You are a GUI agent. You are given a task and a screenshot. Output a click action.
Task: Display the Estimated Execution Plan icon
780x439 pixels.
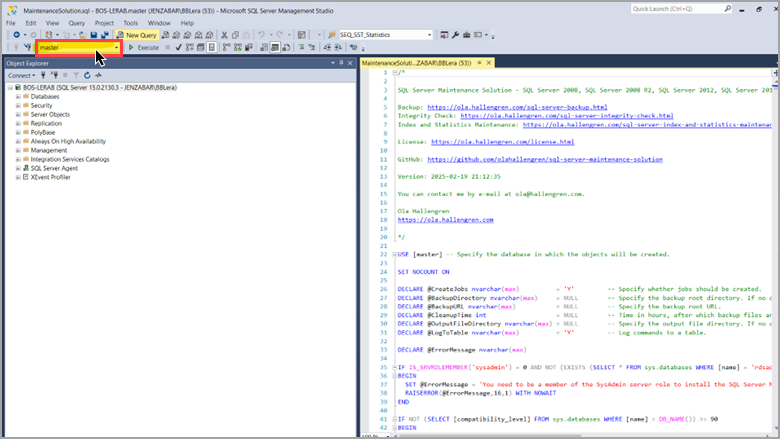coord(190,47)
